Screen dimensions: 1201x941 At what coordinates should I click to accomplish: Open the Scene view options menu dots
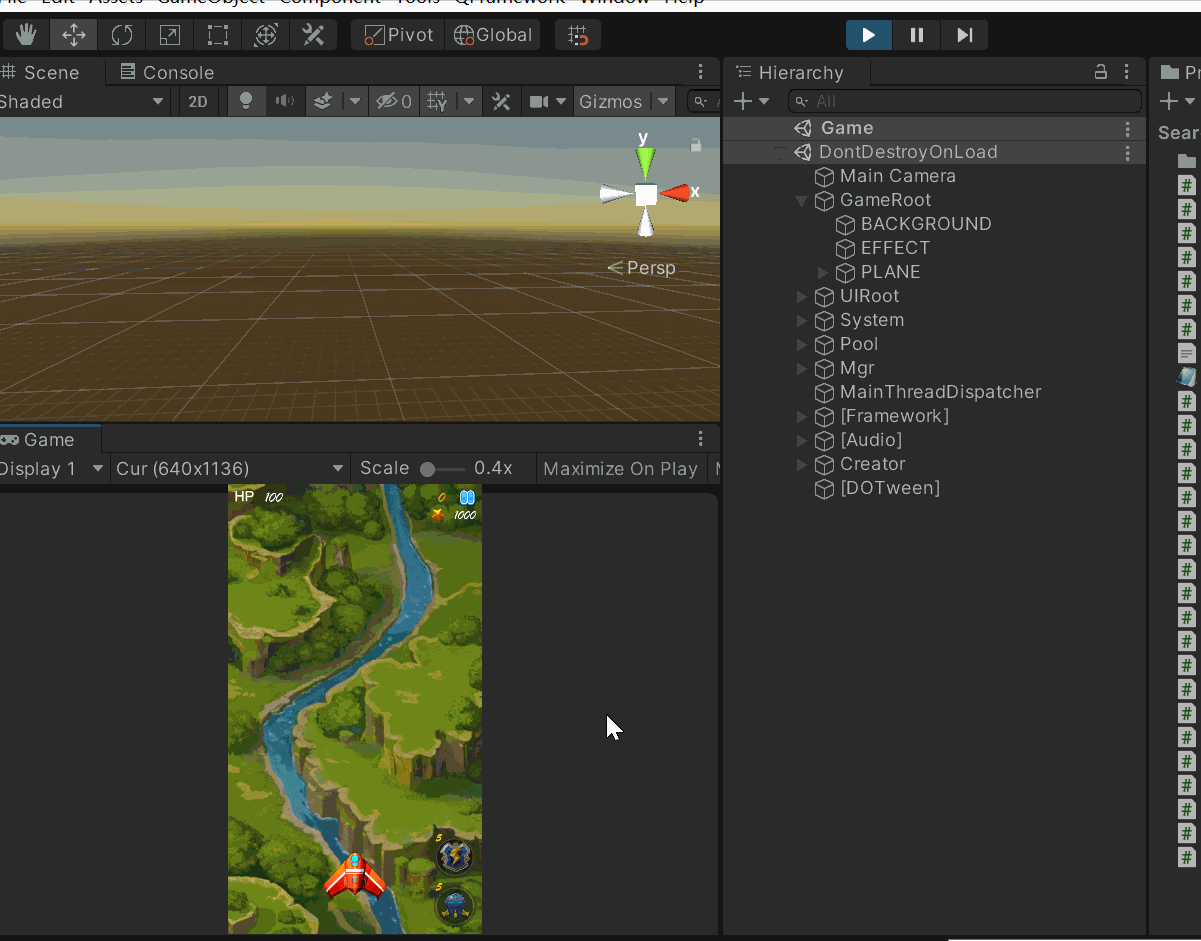[x=701, y=72]
